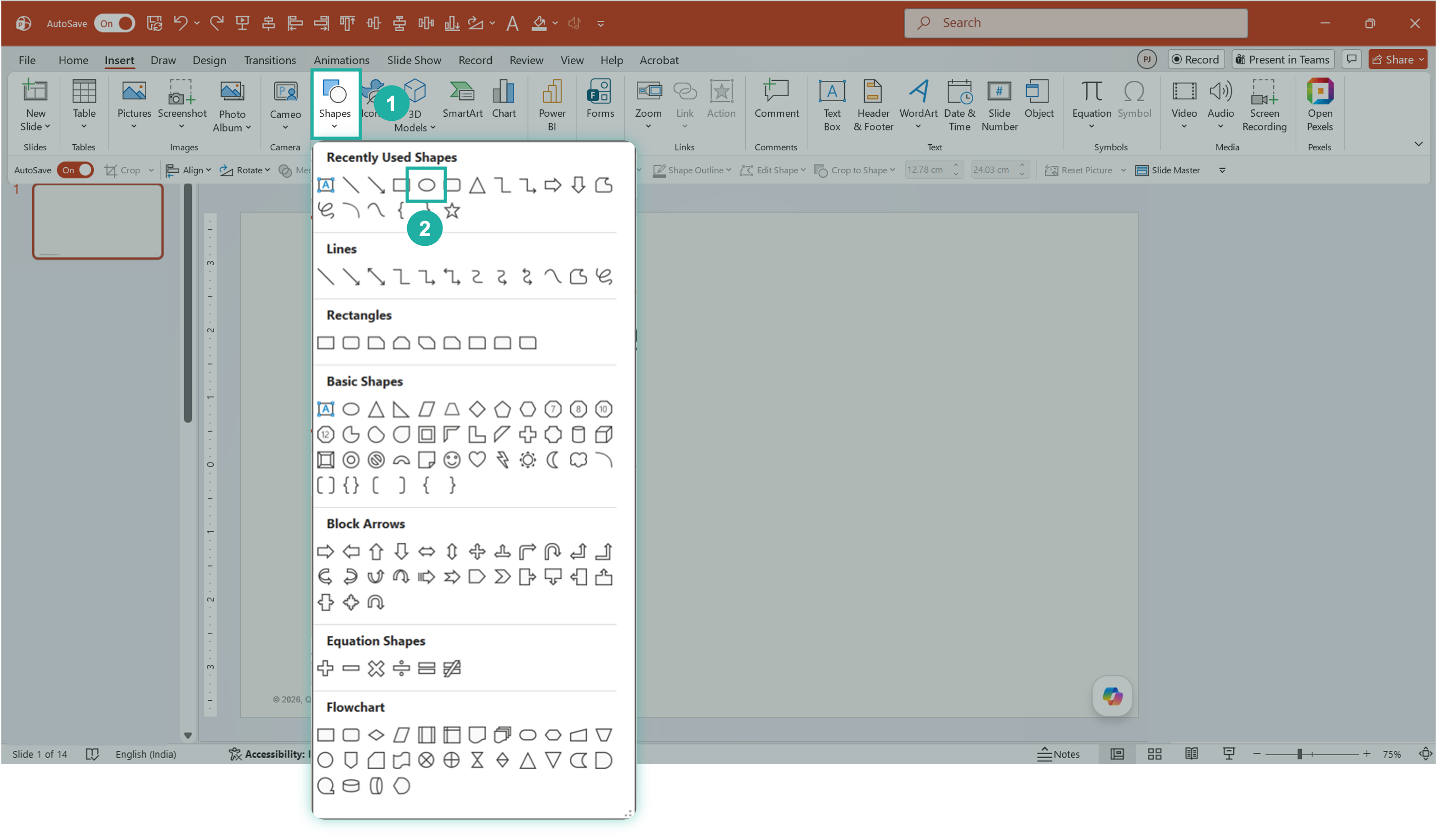Open the File tab
The width and height of the screenshot is (1436, 840).
pyautogui.click(x=27, y=60)
